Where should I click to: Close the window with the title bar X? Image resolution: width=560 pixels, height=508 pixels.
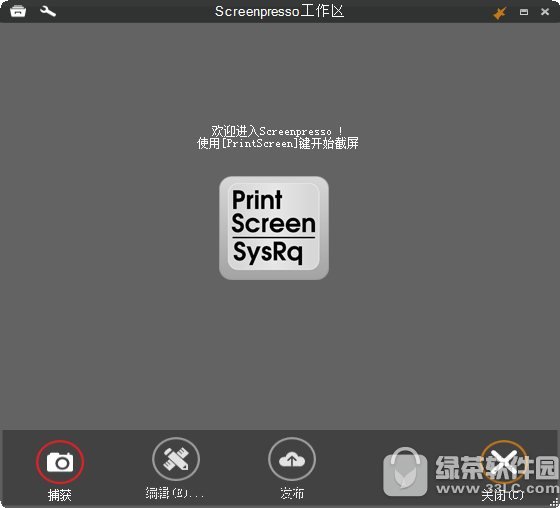tap(545, 12)
